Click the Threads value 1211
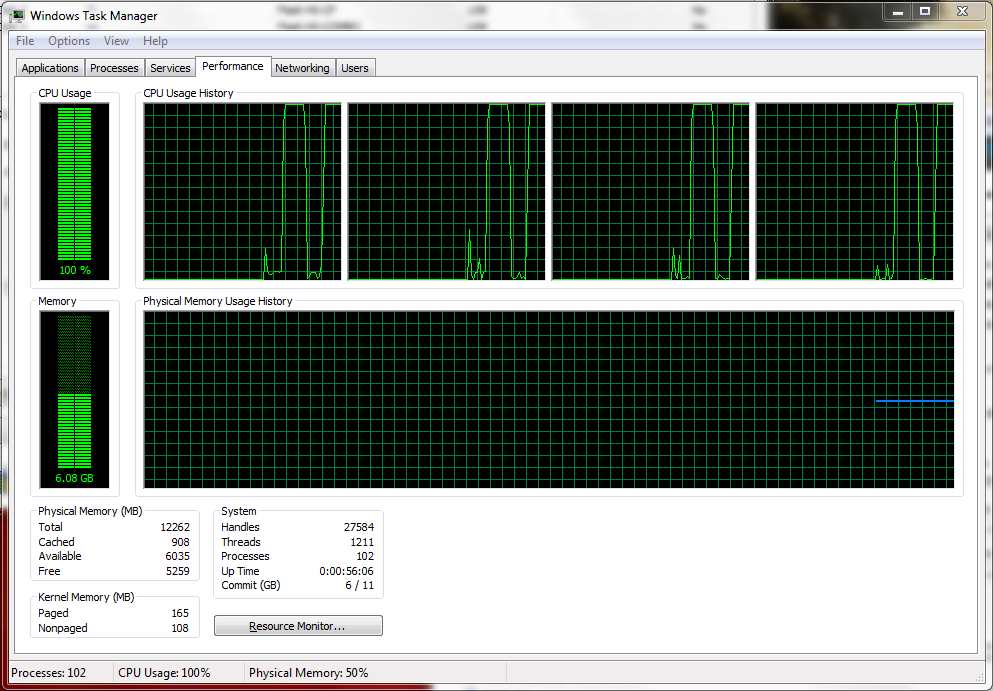This screenshot has width=993, height=691. point(362,542)
